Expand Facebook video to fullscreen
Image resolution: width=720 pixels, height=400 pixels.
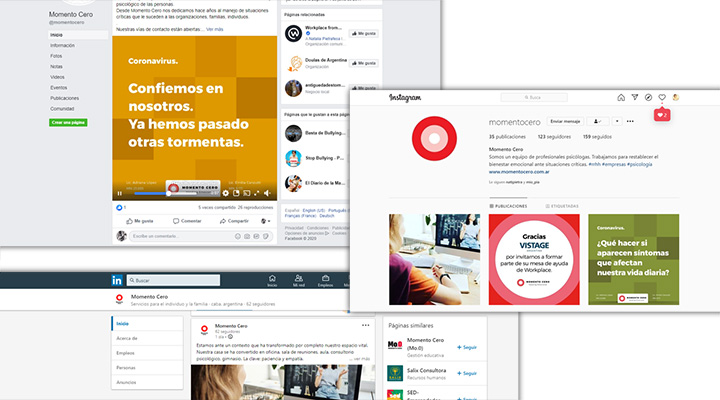pyautogui.click(x=257, y=193)
